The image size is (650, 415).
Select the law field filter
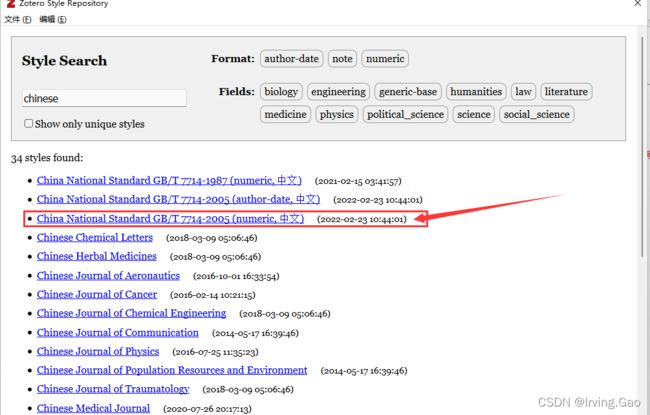tap(523, 91)
